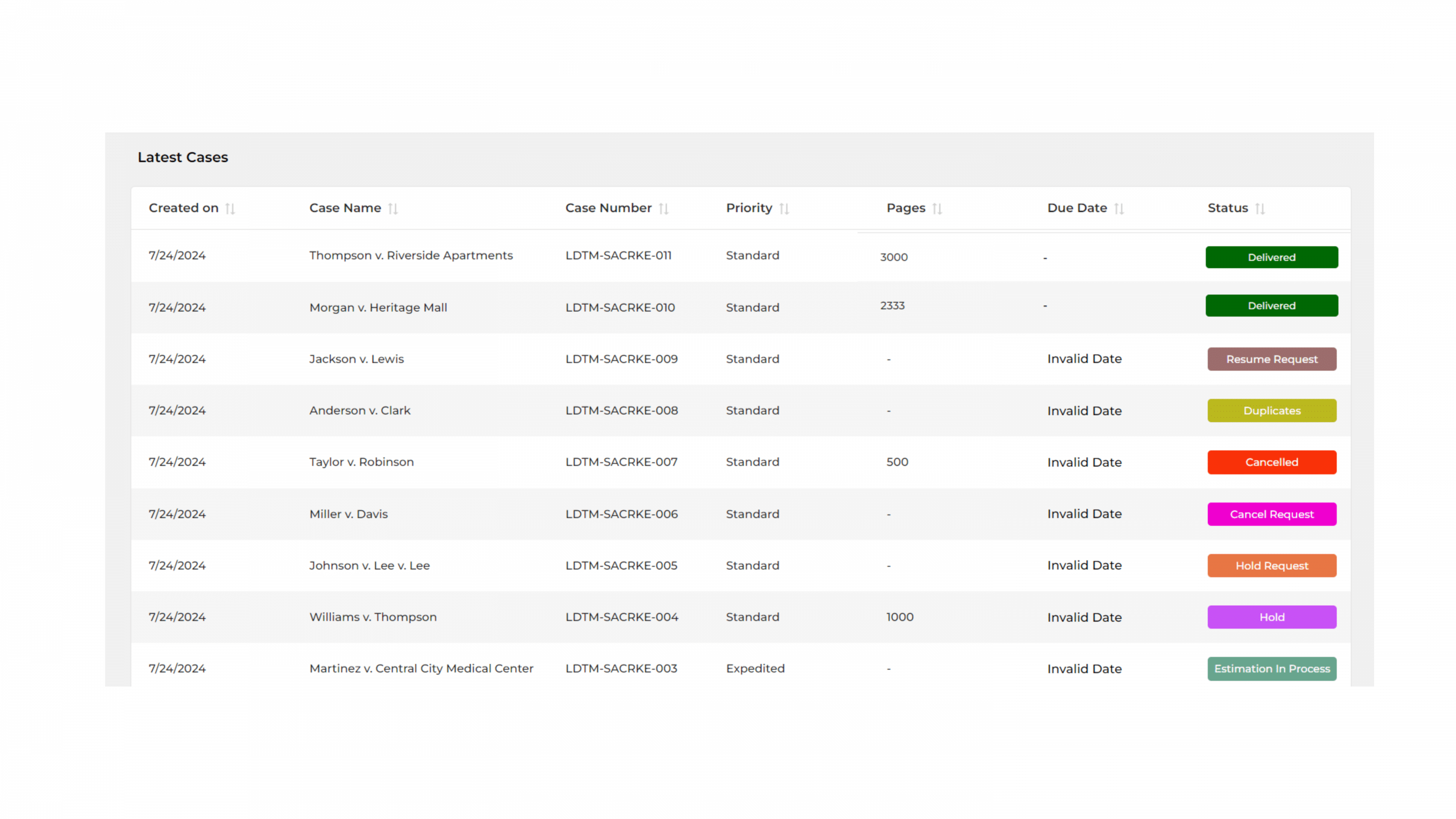Click the 500 pages value

point(897,462)
